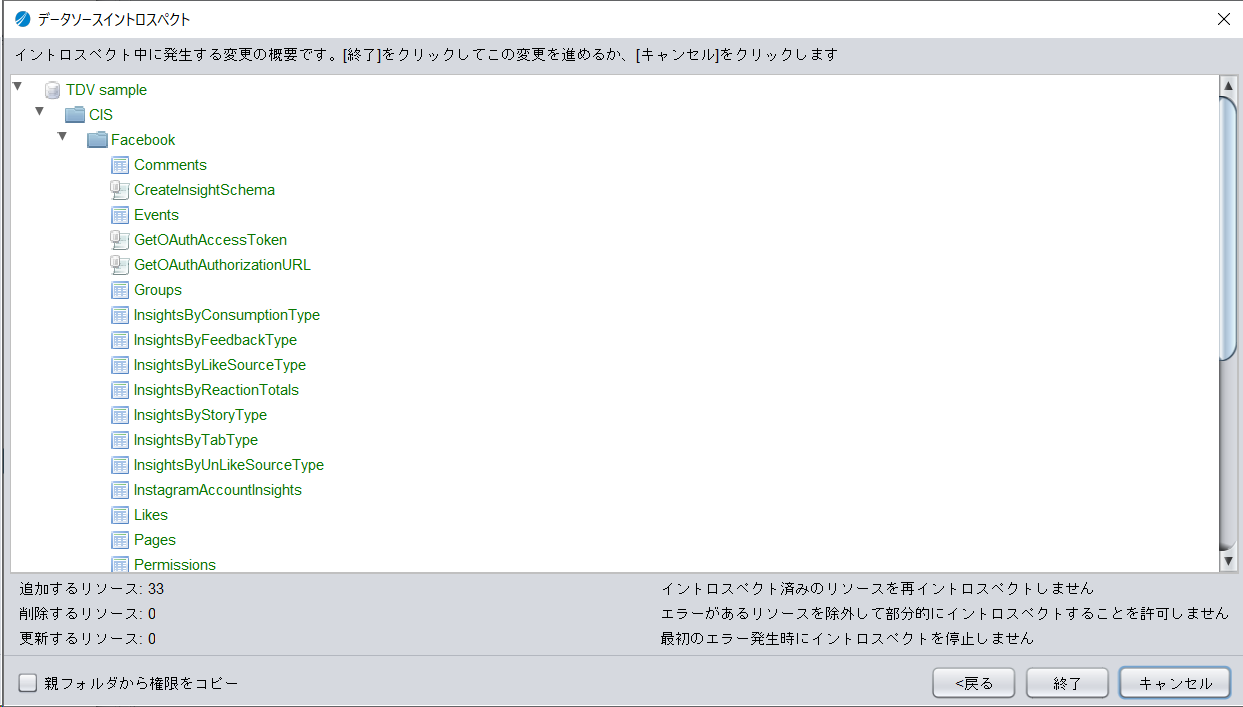This screenshot has width=1243, height=707.
Task: Click the 終了 finish button
Action: pyautogui.click(x=1068, y=683)
